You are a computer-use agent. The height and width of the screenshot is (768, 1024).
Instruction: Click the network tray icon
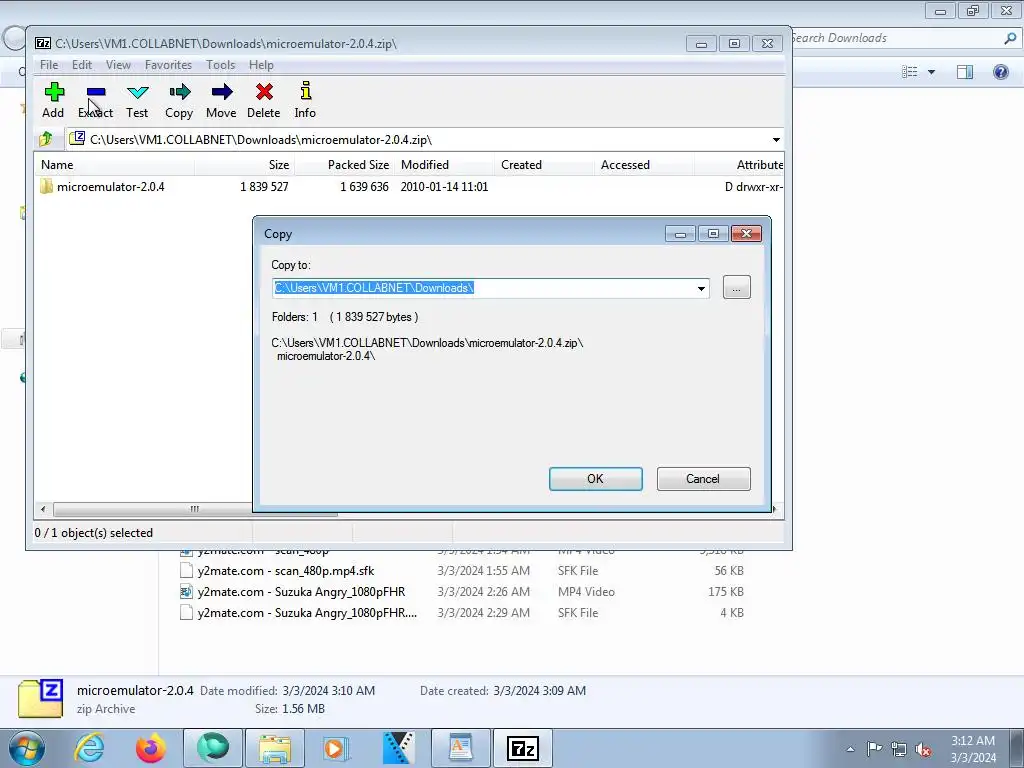899,749
